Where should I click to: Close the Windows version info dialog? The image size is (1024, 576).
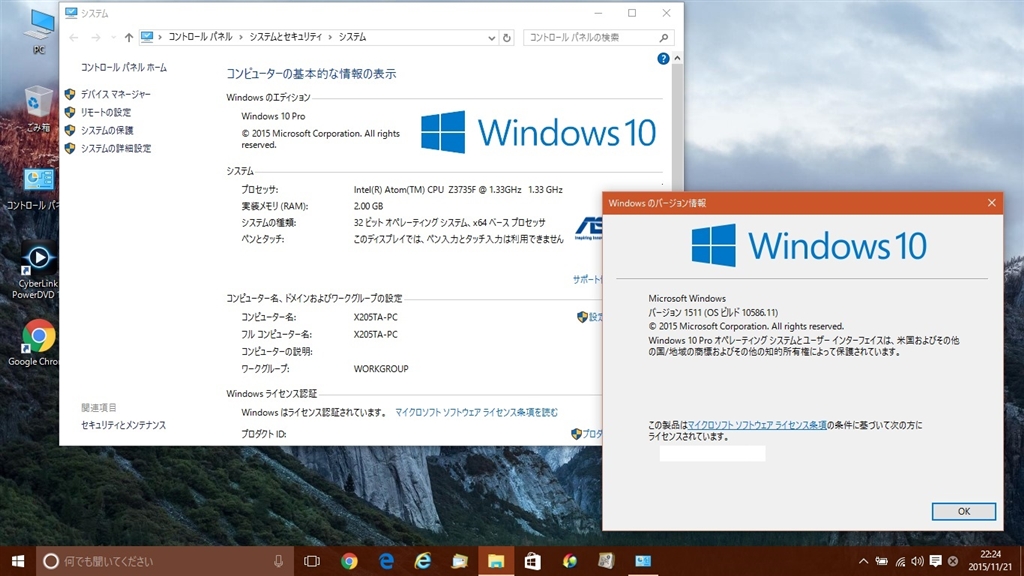coord(991,203)
